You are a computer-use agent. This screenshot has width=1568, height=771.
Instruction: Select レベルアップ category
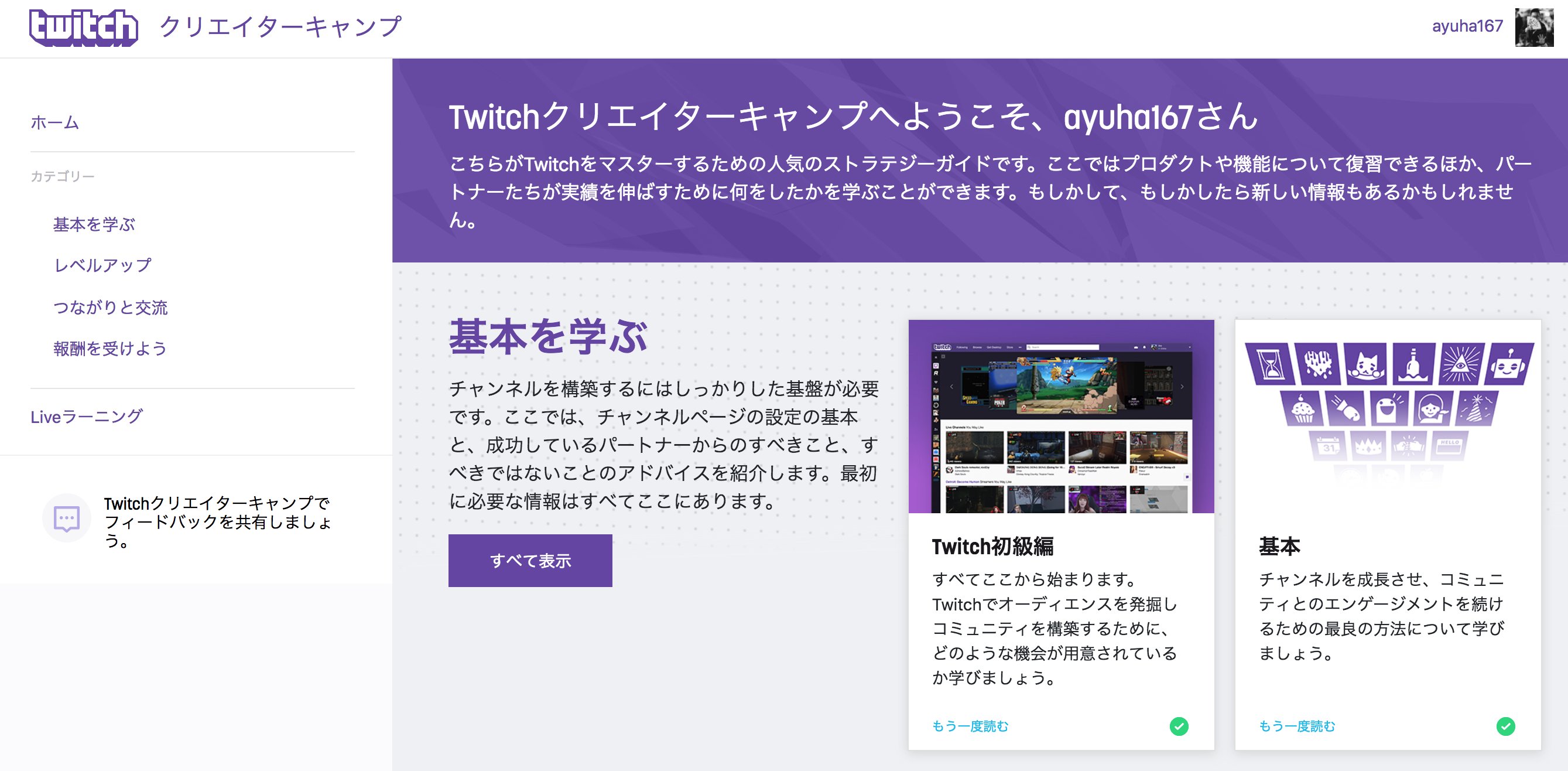click(102, 265)
